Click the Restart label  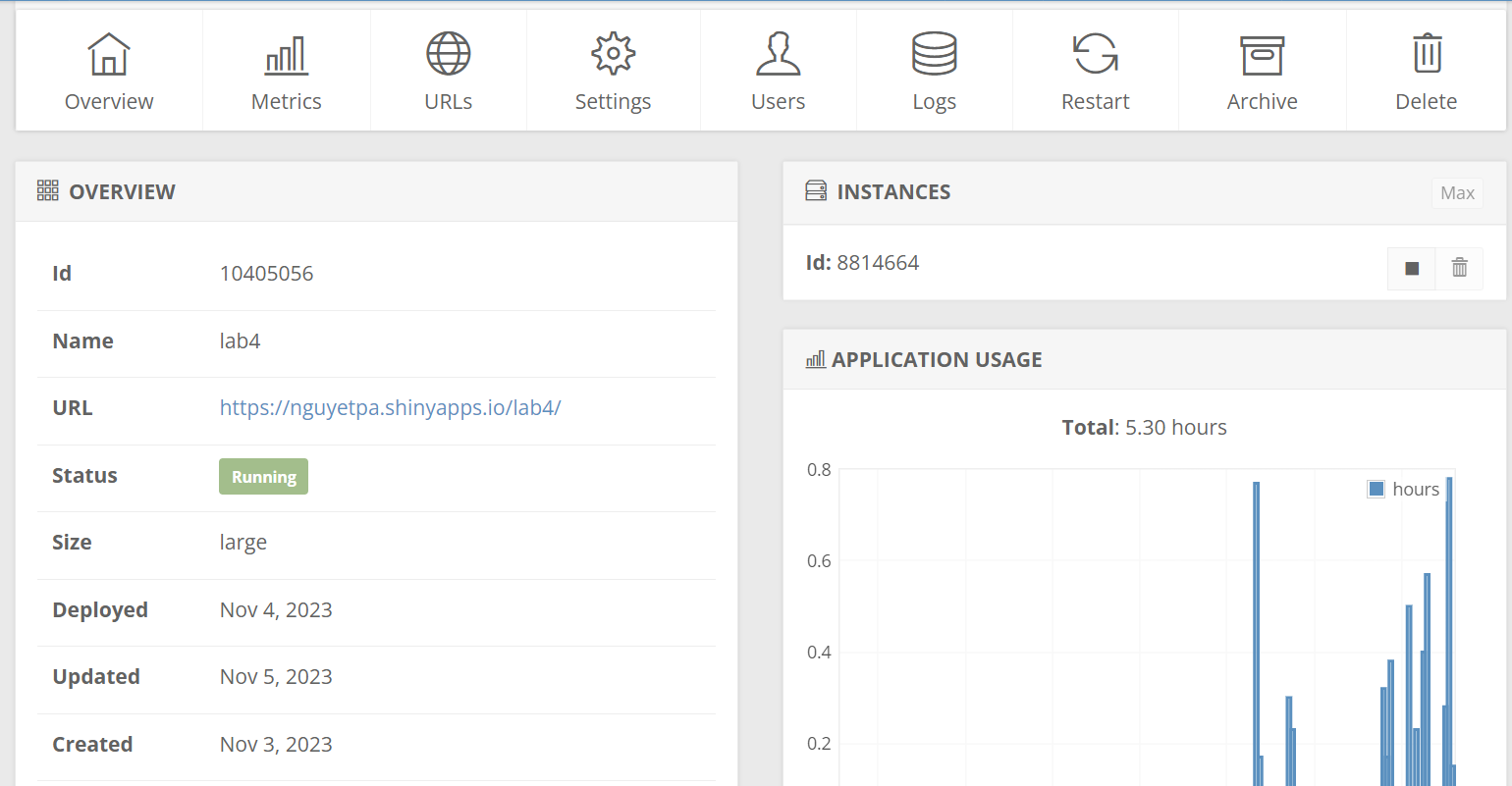pyautogui.click(x=1096, y=102)
